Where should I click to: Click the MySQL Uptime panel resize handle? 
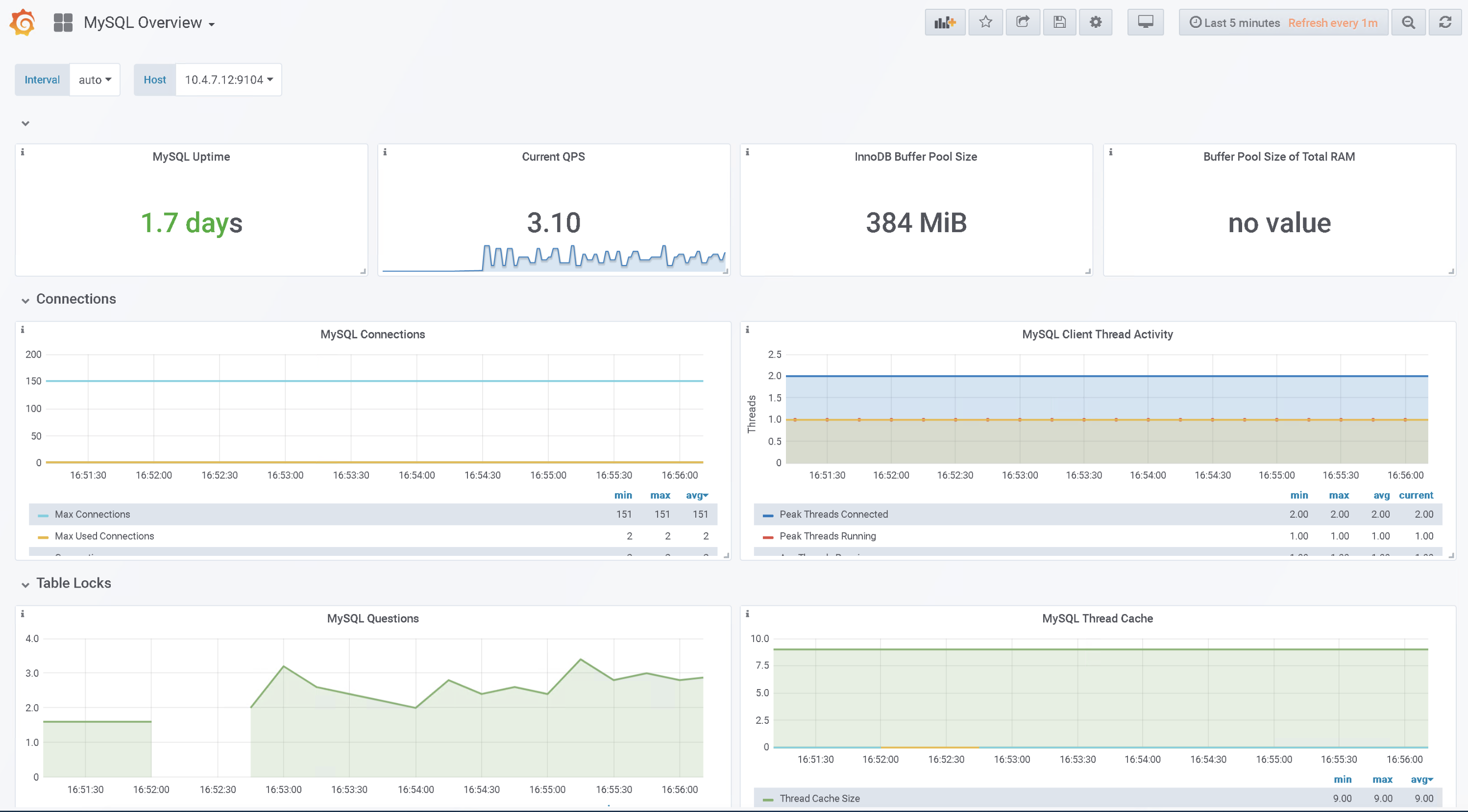pyautogui.click(x=363, y=272)
